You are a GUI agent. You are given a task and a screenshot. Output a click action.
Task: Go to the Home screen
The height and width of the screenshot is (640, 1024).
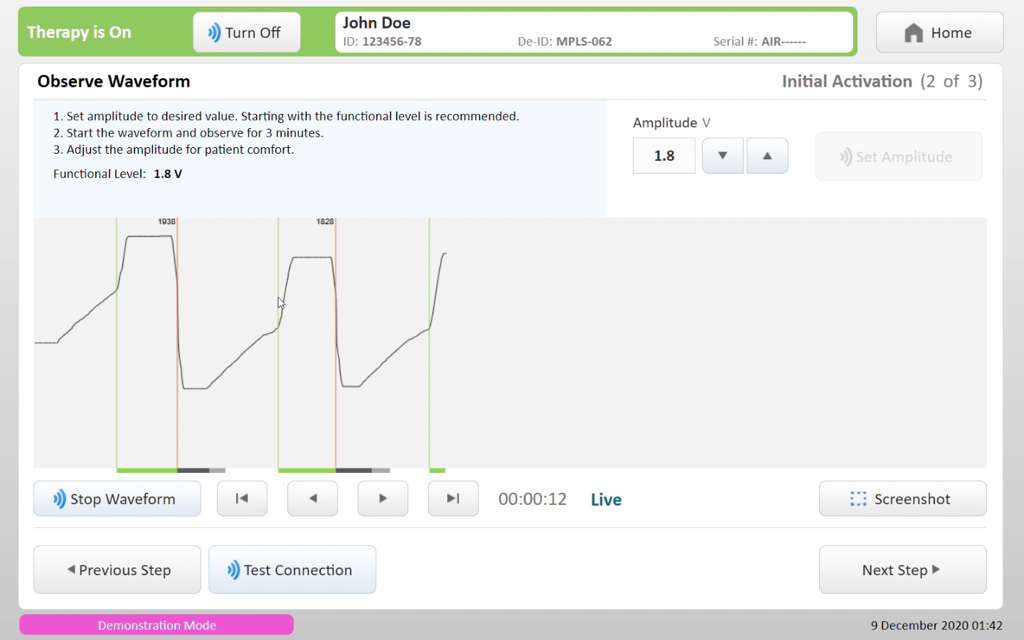click(x=939, y=33)
